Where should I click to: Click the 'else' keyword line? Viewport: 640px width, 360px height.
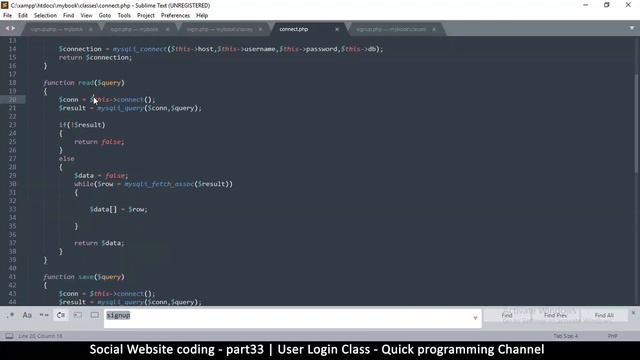[66, 159]
